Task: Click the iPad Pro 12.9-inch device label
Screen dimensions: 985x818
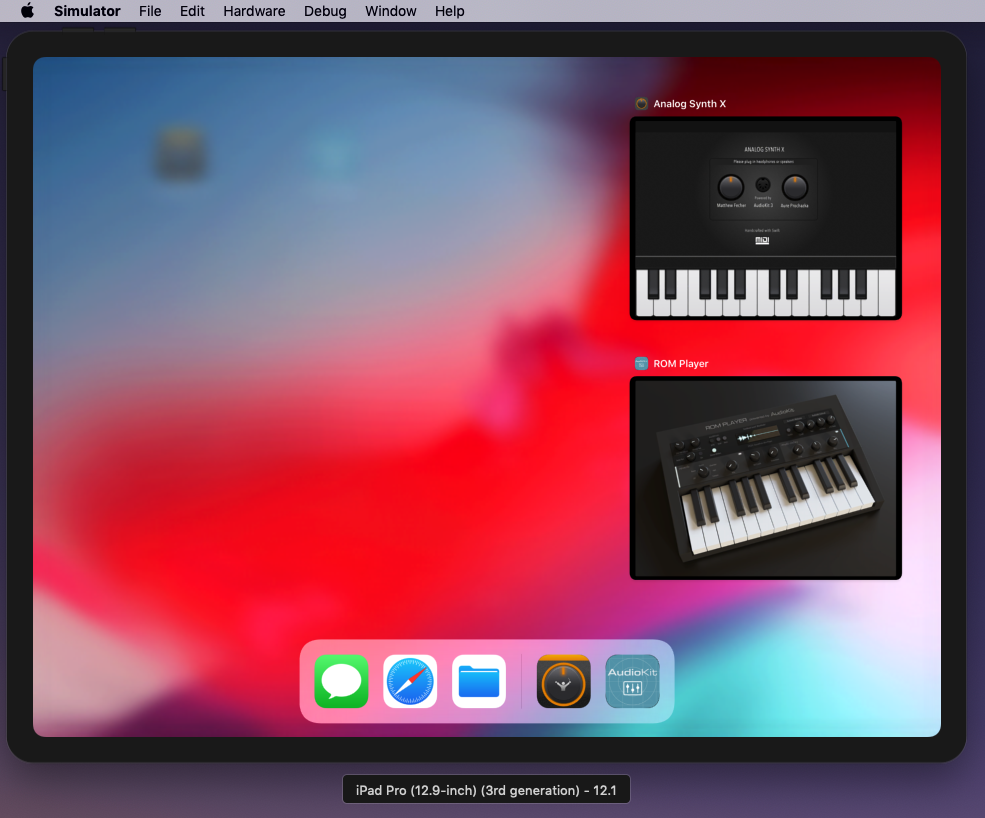Action: pos(486,790)
